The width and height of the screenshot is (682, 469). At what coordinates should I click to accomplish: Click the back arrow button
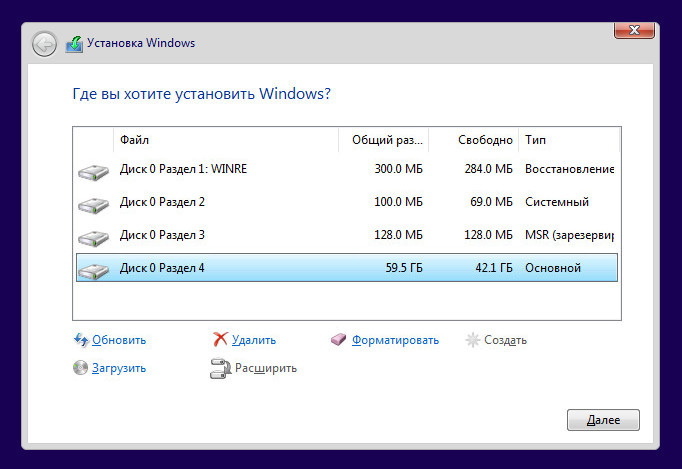(44, 44)
